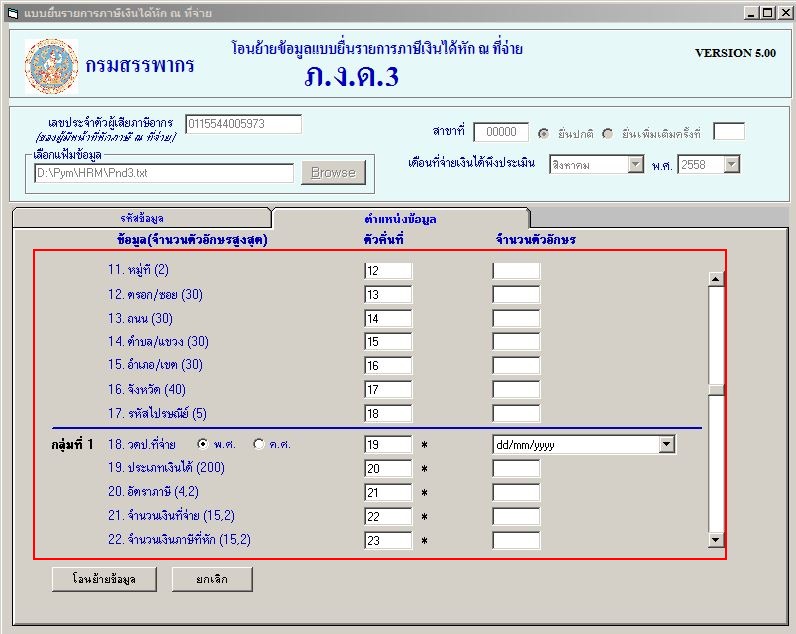Click the column position field for หมู่ที่
Image resolution: width=796 pixels, height=634 pixels.
pos(388,271)
